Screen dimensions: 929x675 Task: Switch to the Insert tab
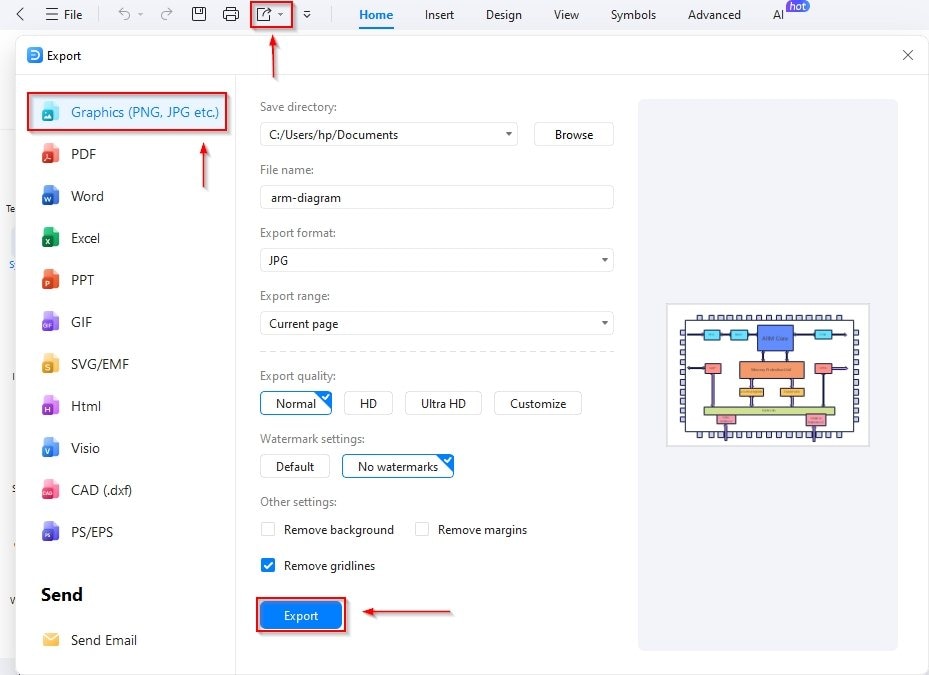pyautogui.click(x=439, y=14)
